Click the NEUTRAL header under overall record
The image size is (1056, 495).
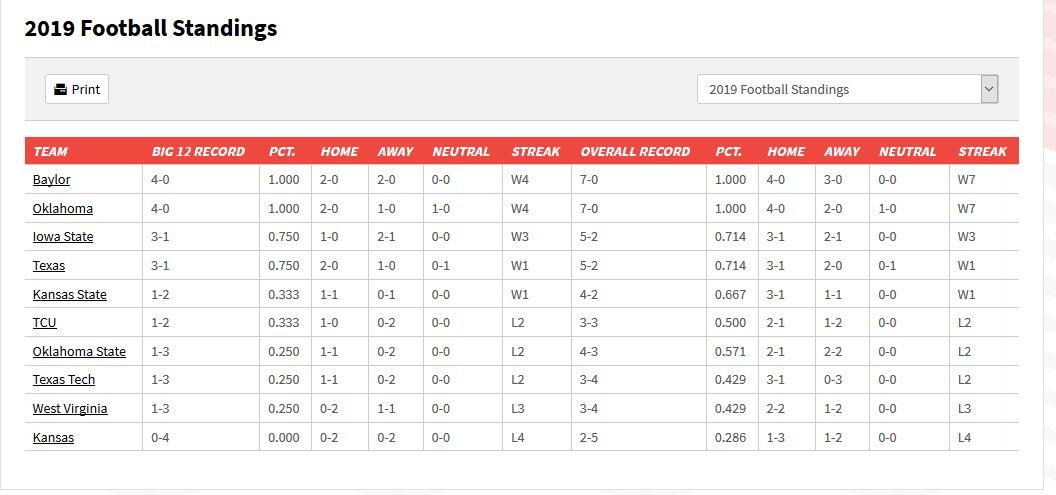tap(907, 152)
